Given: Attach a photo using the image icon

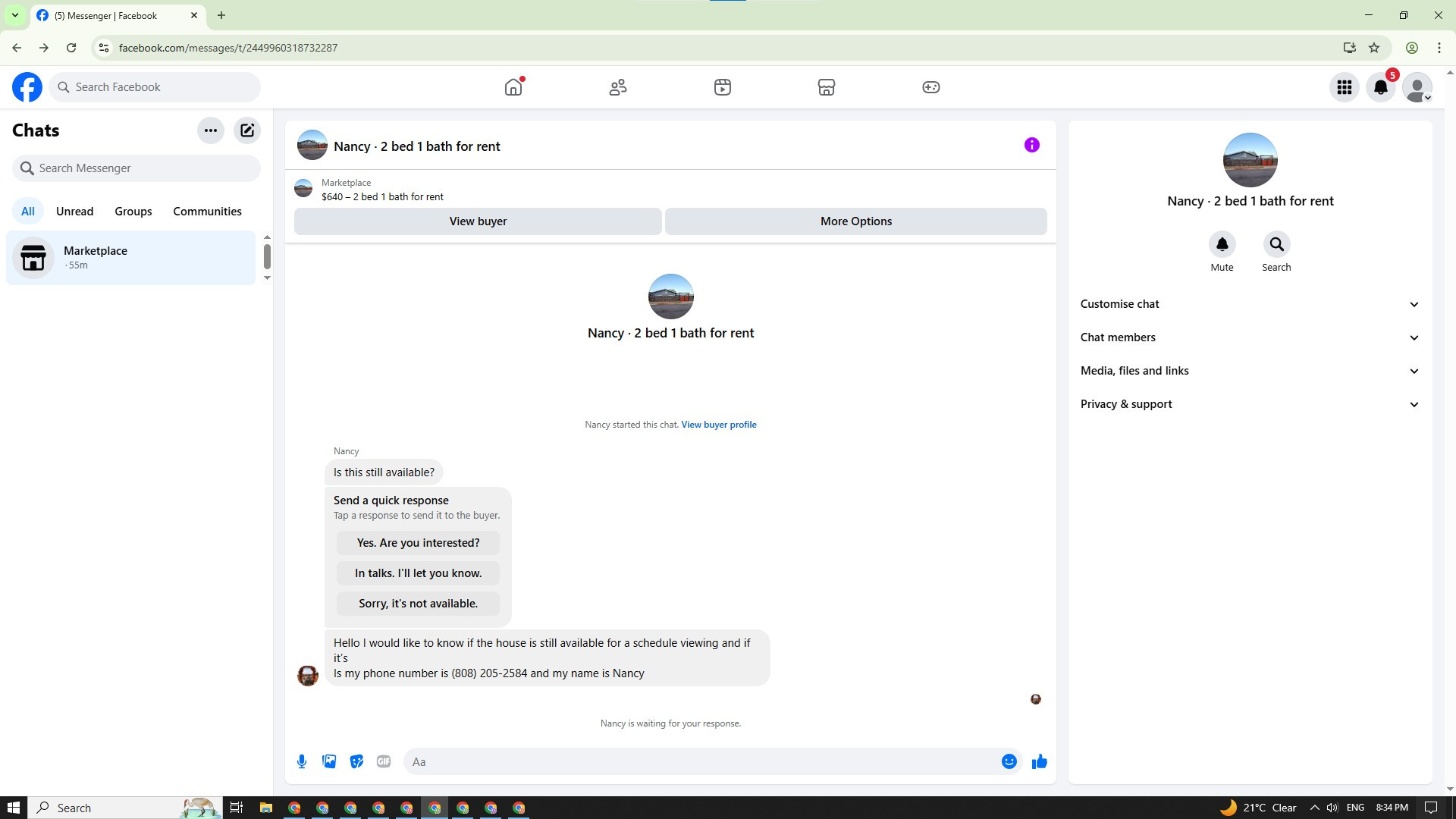Looking at the screenshot, I should point(329,761).
